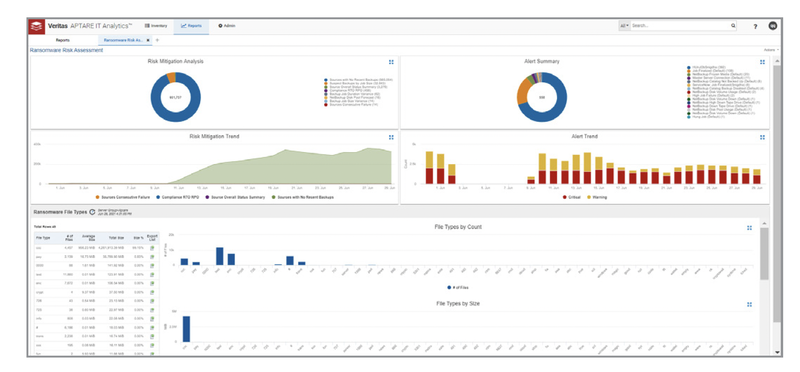Open the Inventory menu

coord(156,26)
